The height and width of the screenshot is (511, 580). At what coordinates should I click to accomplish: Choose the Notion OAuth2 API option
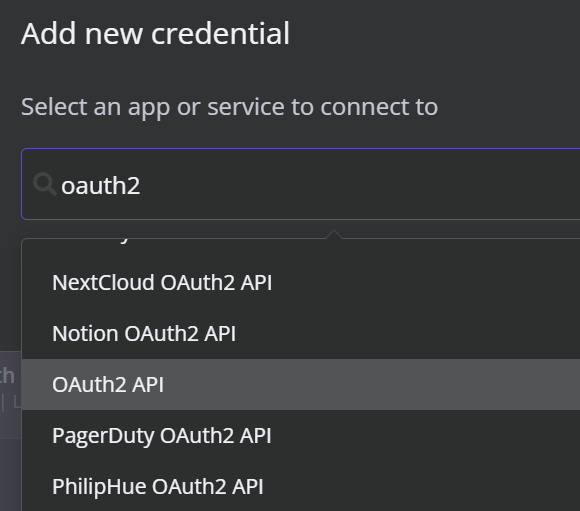[x=144, y=334]
